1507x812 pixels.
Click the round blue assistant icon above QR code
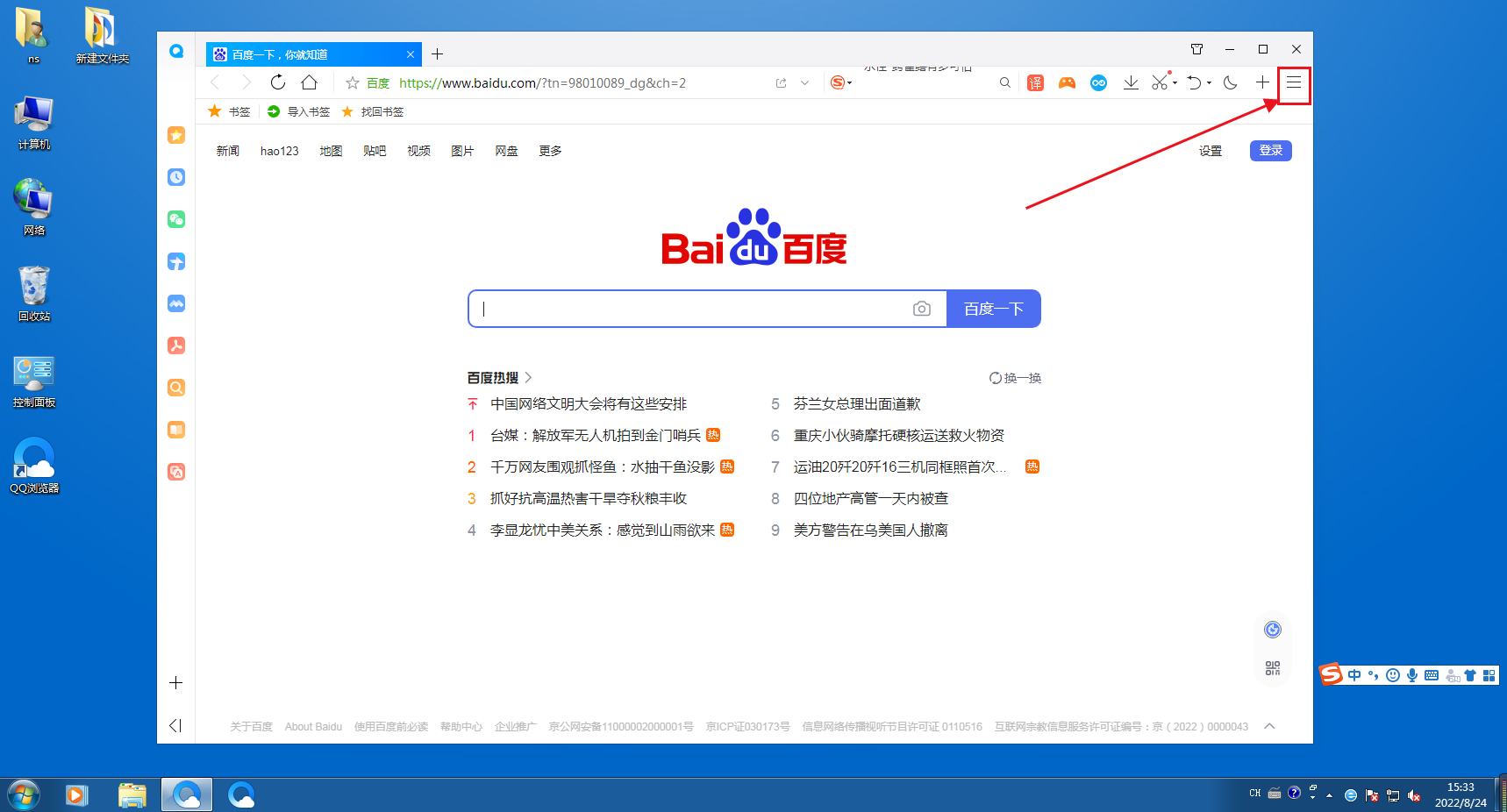[x=1273, y=630]
